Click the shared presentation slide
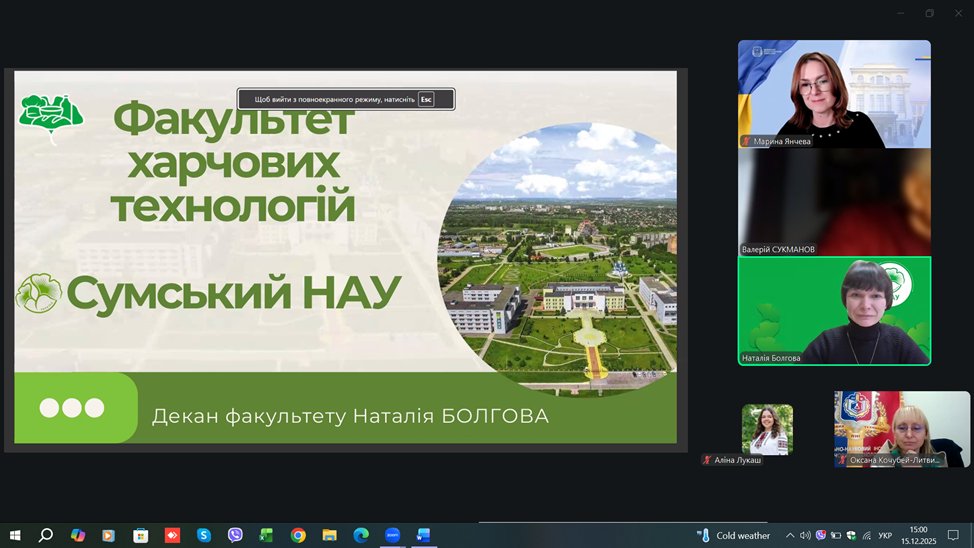Screen dimensions: 974x548 [x=340, y=260]
